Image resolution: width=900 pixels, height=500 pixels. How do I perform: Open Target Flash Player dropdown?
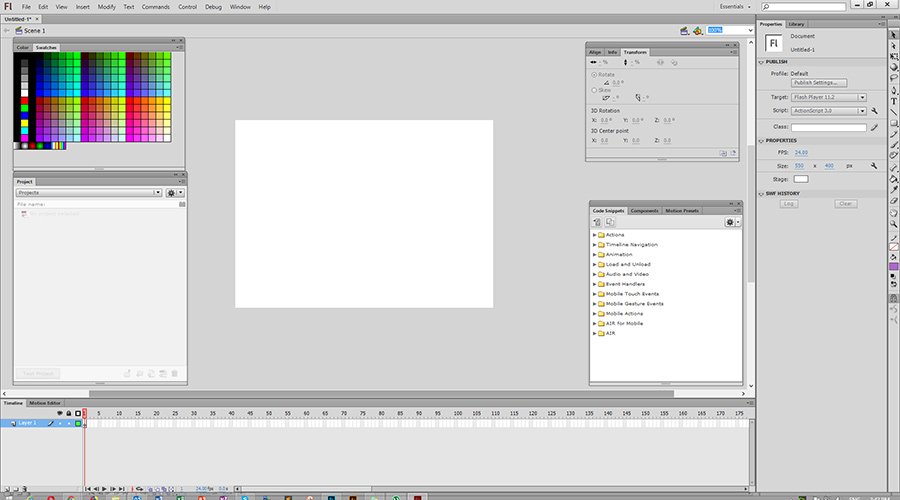coord(828,98)
